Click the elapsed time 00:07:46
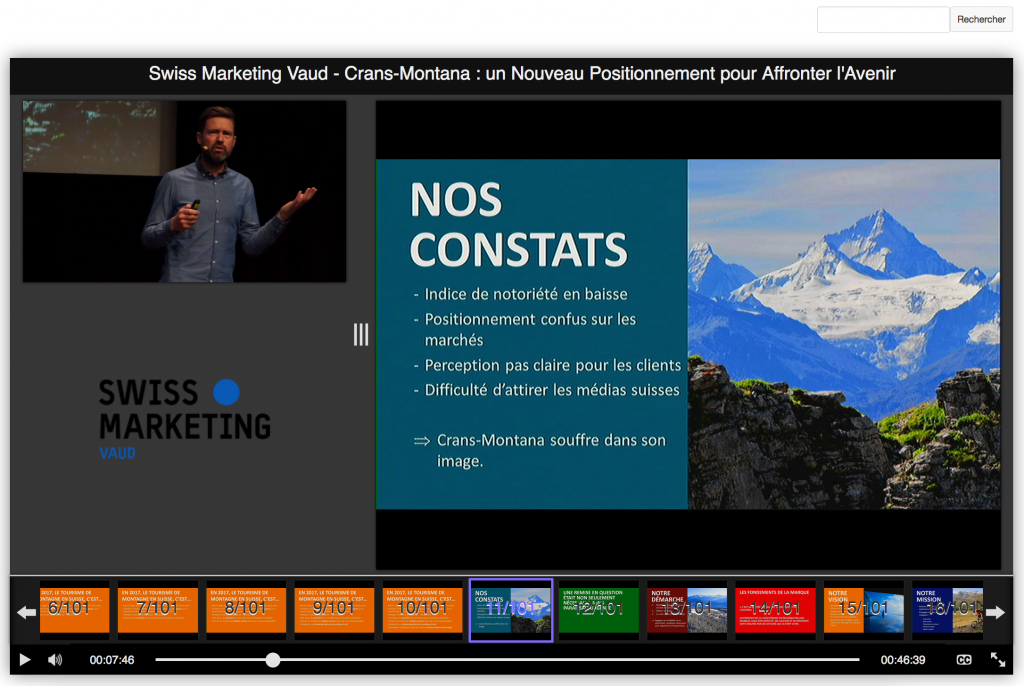 (112, 660)
